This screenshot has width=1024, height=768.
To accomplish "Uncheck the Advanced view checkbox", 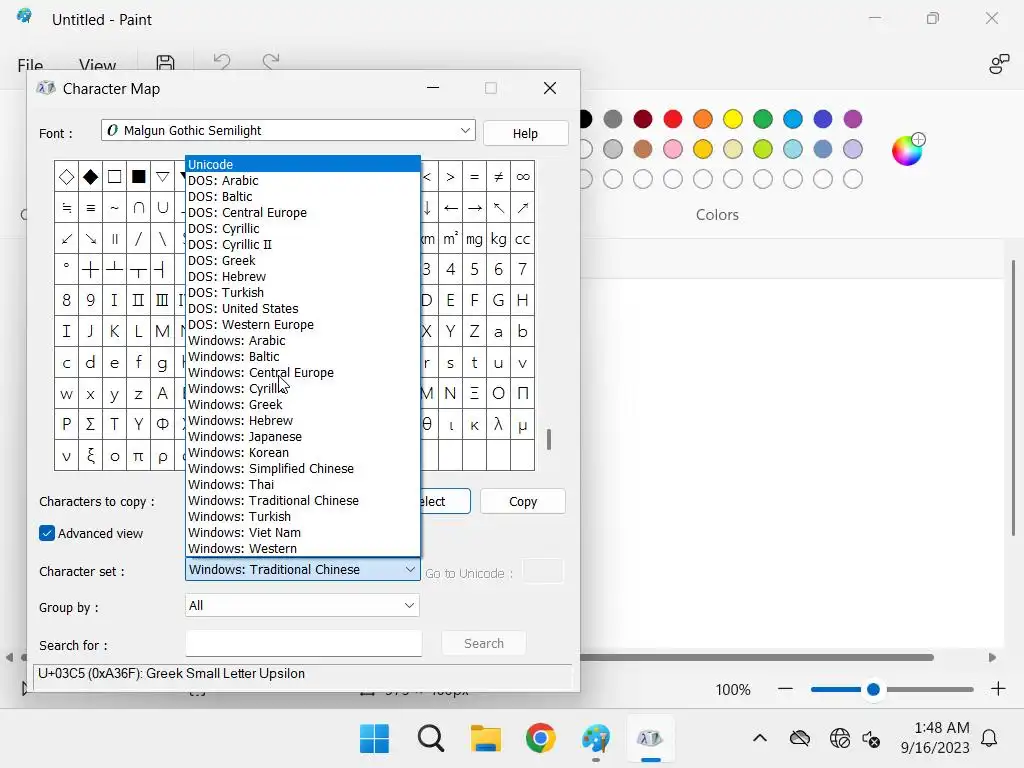I will pyautogui.click(x=47, y=534).
